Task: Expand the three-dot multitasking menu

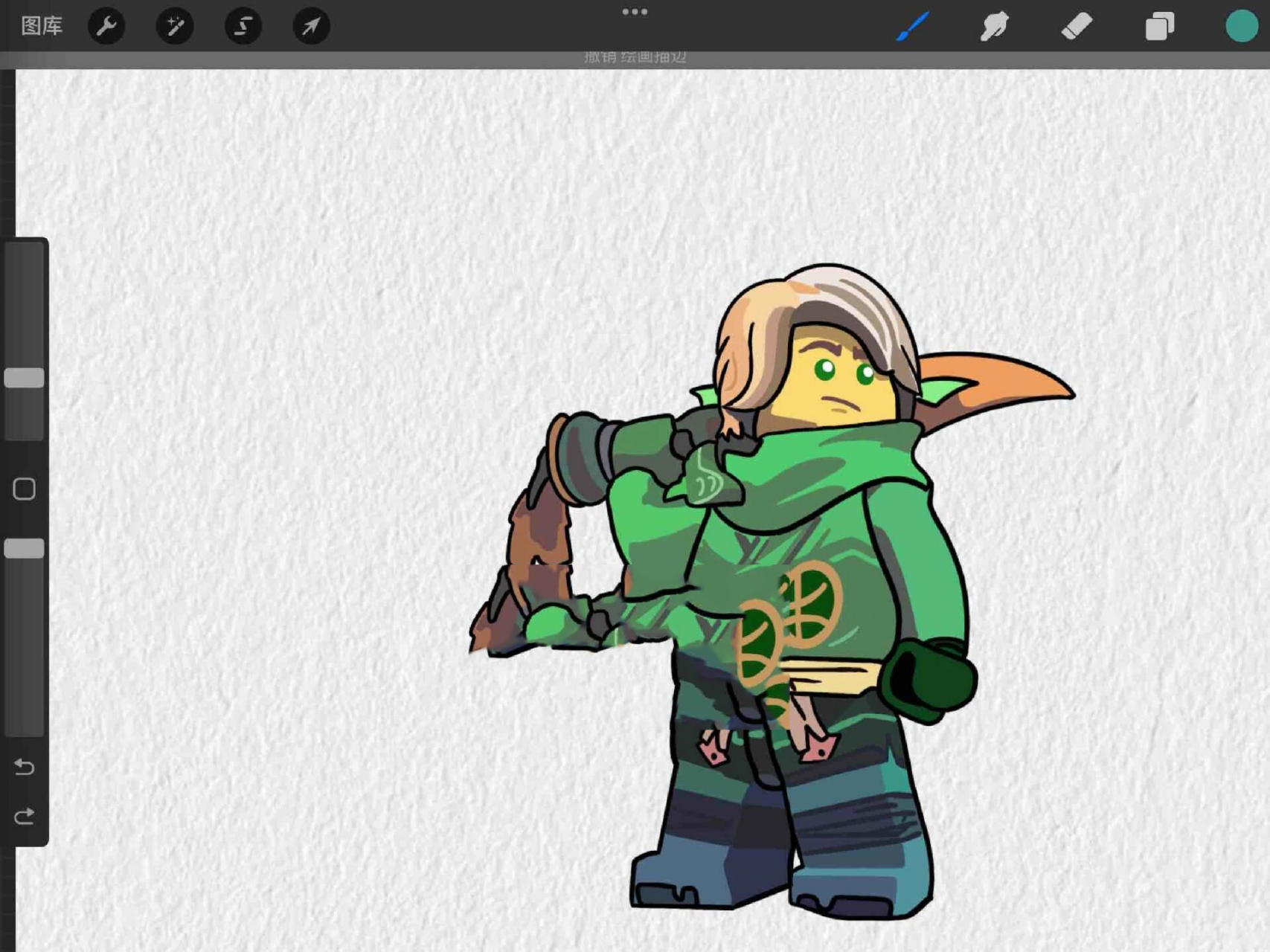Action: 635,12
